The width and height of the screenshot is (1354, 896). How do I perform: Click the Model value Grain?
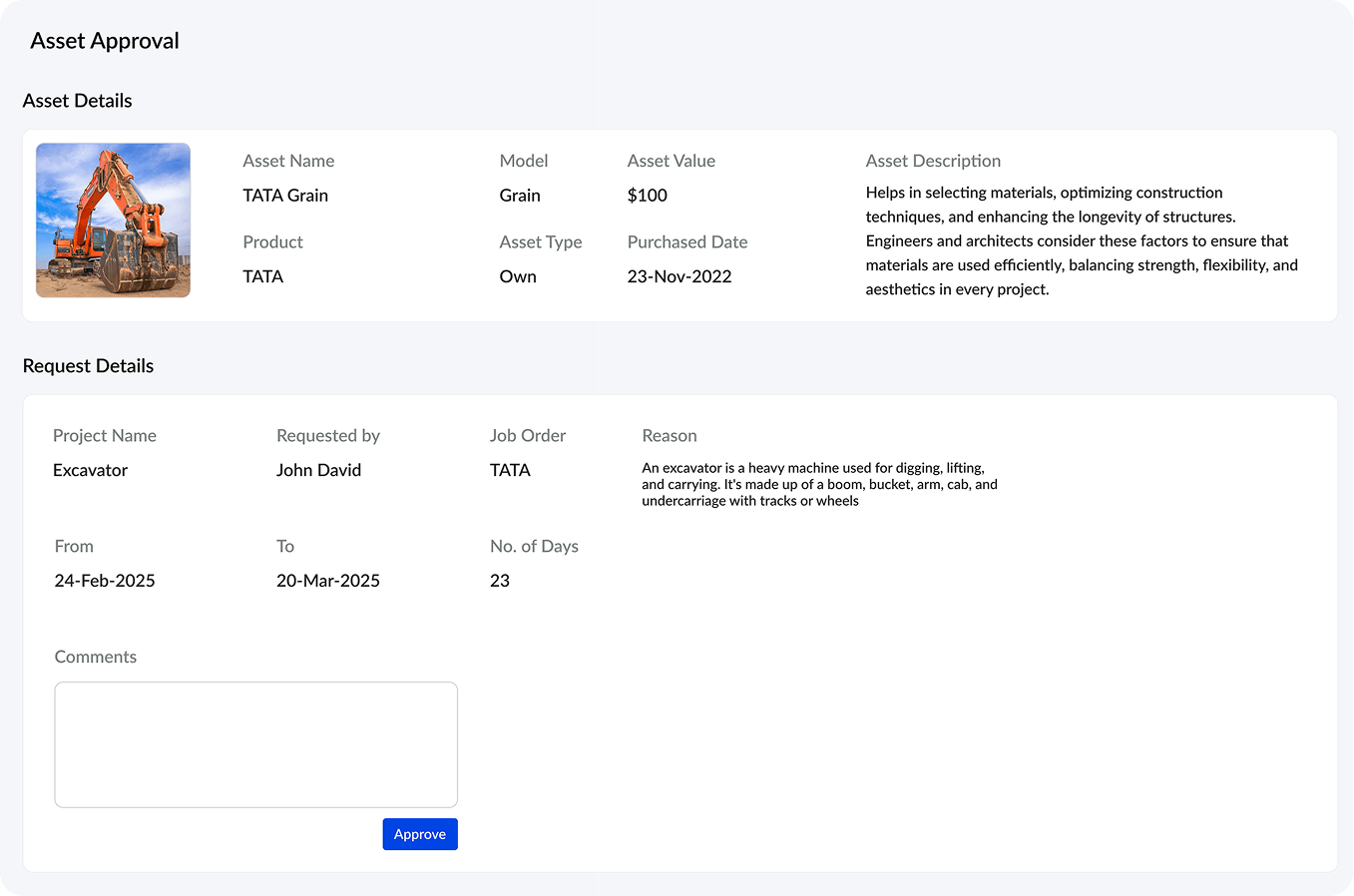[519, 195]
